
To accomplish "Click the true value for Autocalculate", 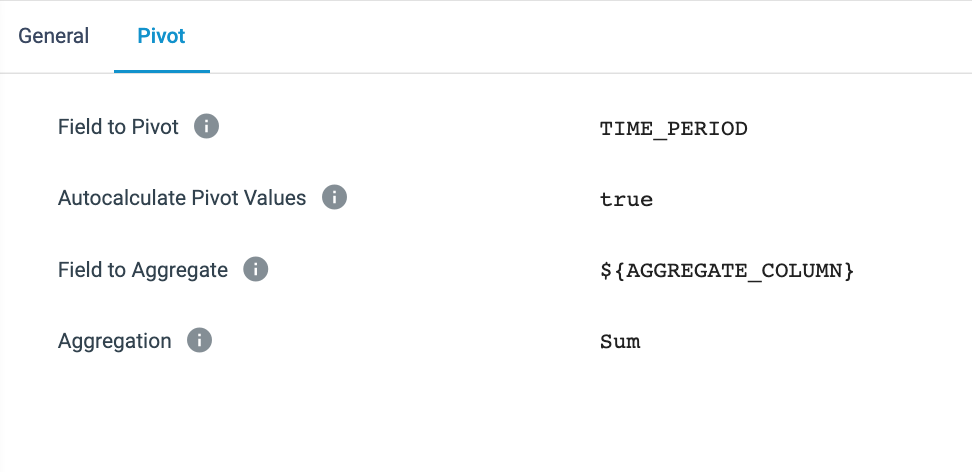I will pos(626,200).
